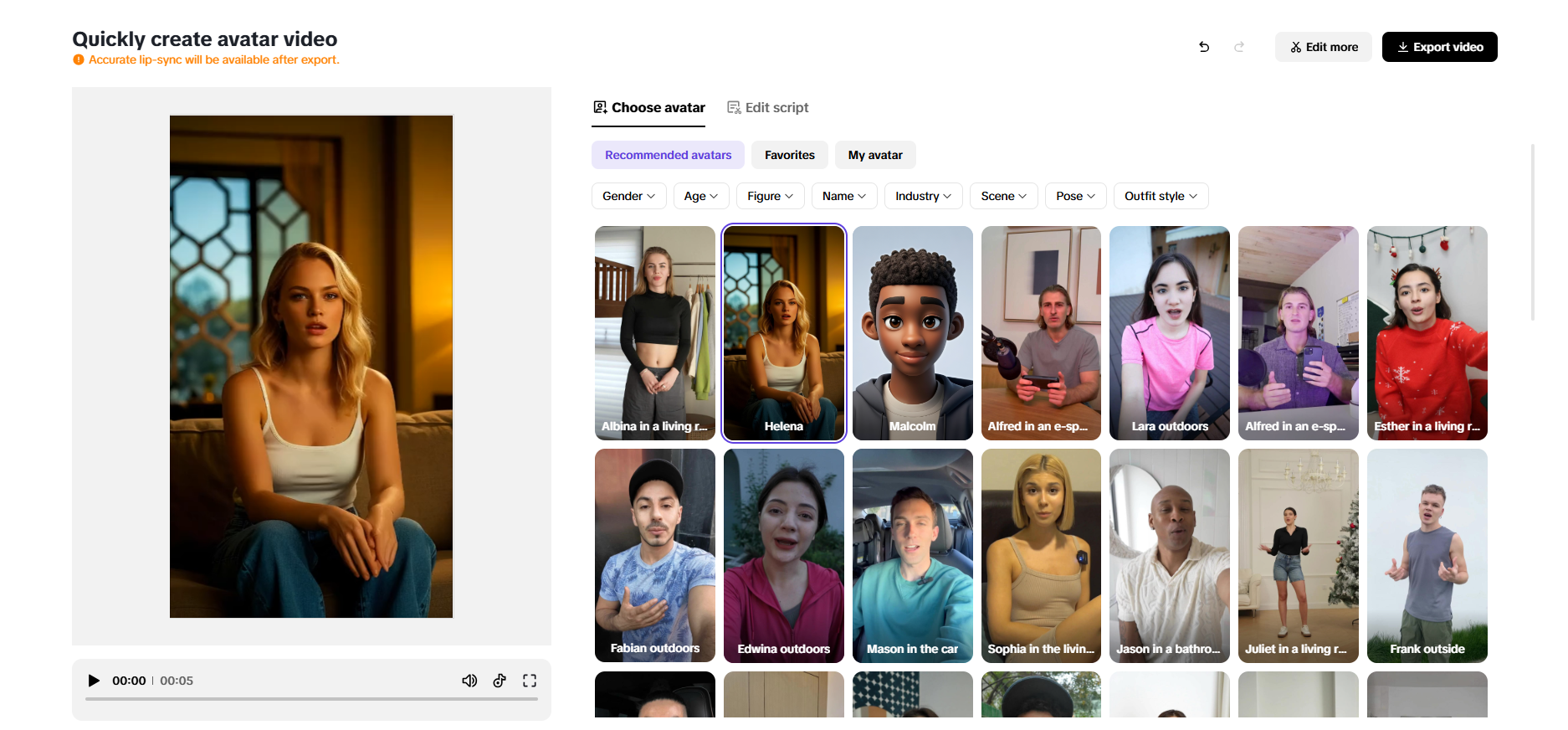1568x730 pixels.
Task: Click the undo arrow icon
Action: coord(1204,47)
